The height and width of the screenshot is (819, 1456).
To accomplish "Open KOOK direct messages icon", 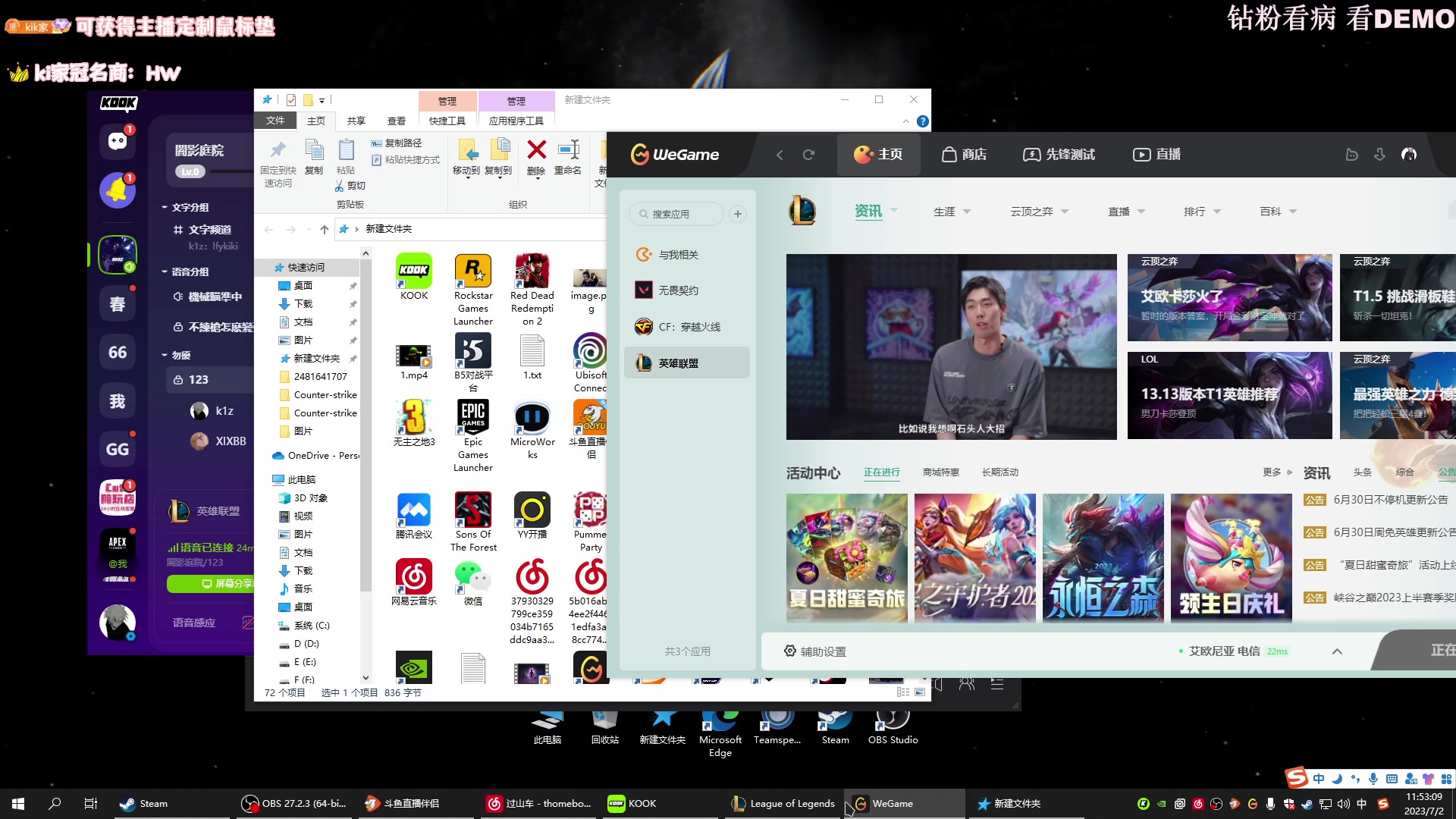I will coord(118,142).
